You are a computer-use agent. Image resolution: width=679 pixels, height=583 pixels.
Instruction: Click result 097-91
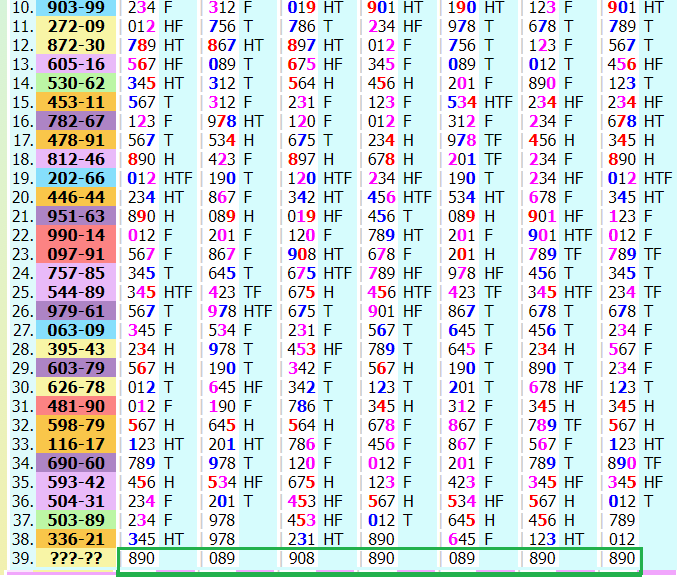(76, 254)
